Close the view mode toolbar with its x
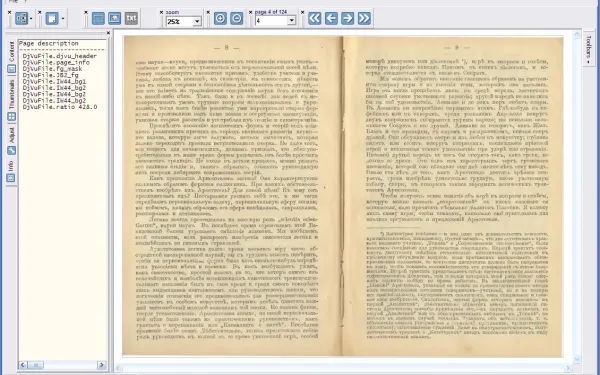The width and height of the screenshot is (600, 375). click(86, 13)
